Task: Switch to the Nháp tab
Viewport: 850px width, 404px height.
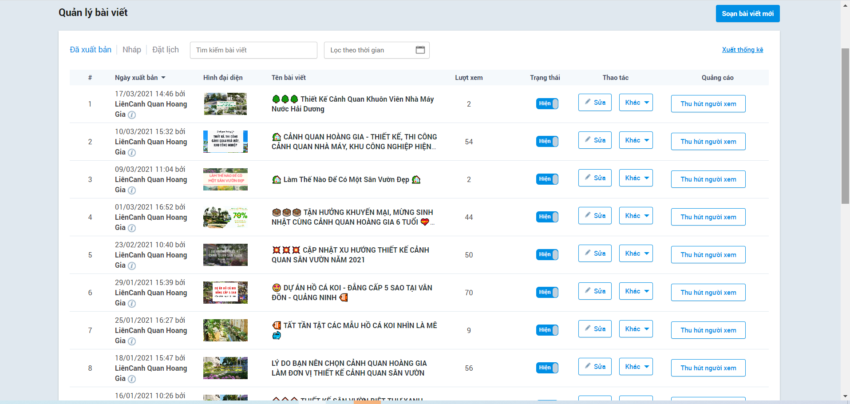Action: pyautogui.click(x=131, y=50)
